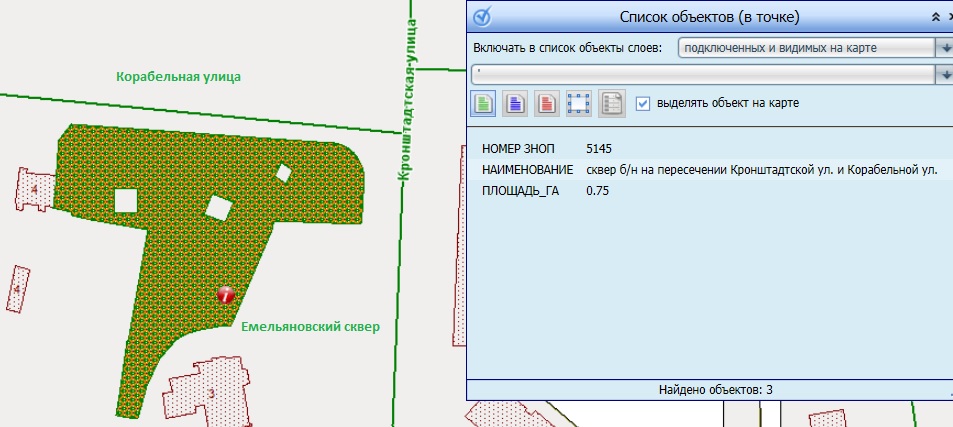953x427 pixels.
Task: Click the large white square inside green park
Action: (125, 201)
